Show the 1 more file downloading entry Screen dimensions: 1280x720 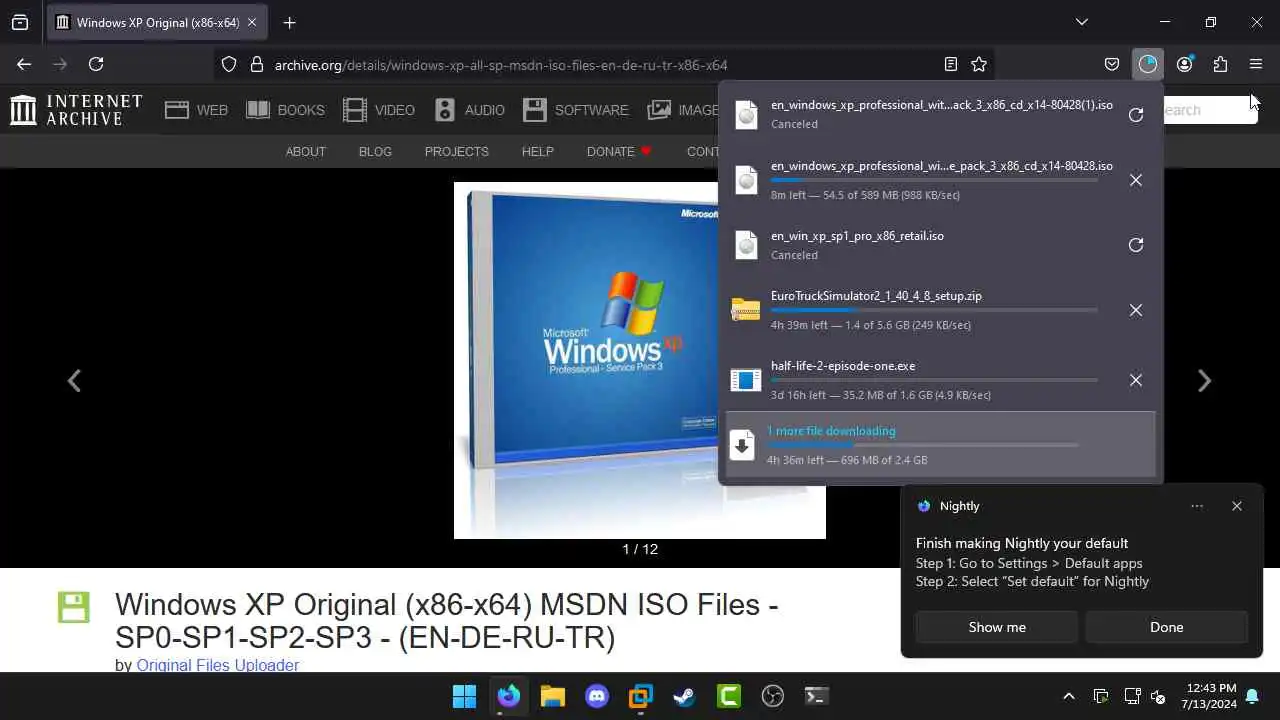click(x=940, y=444)
